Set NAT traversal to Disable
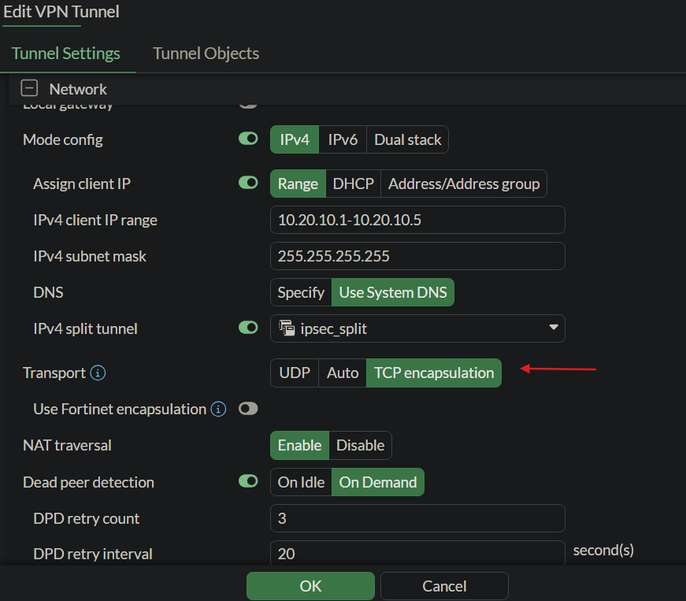This screenshot has width=686, height=601. point(360,445)
